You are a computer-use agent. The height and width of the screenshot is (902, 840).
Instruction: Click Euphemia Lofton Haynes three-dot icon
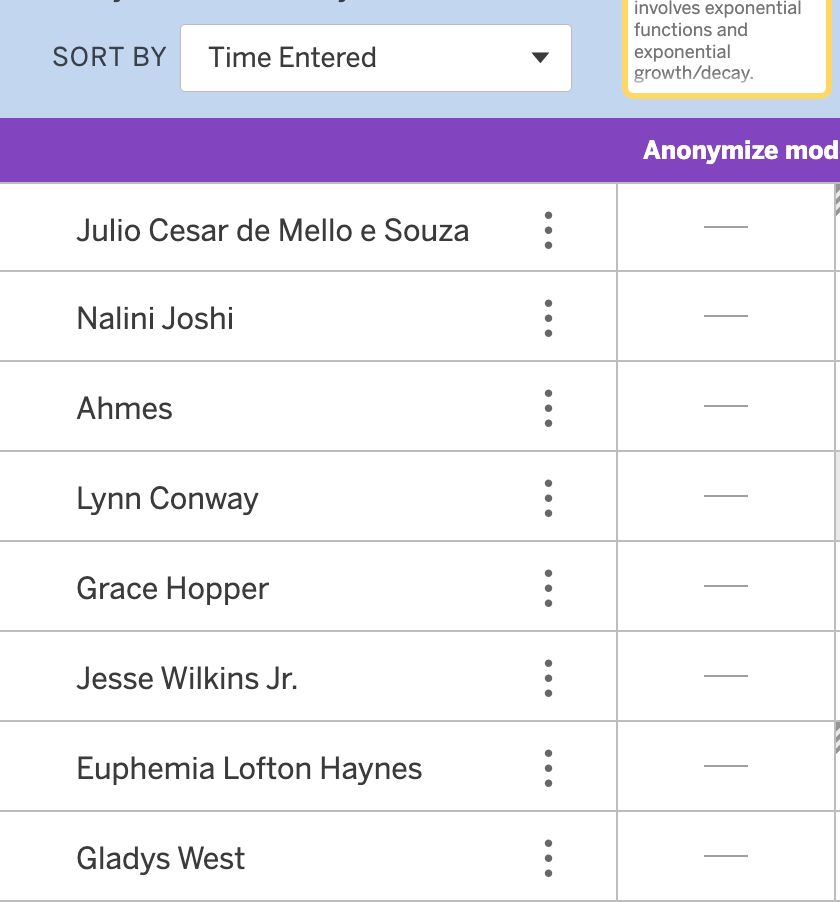point(548,768)
